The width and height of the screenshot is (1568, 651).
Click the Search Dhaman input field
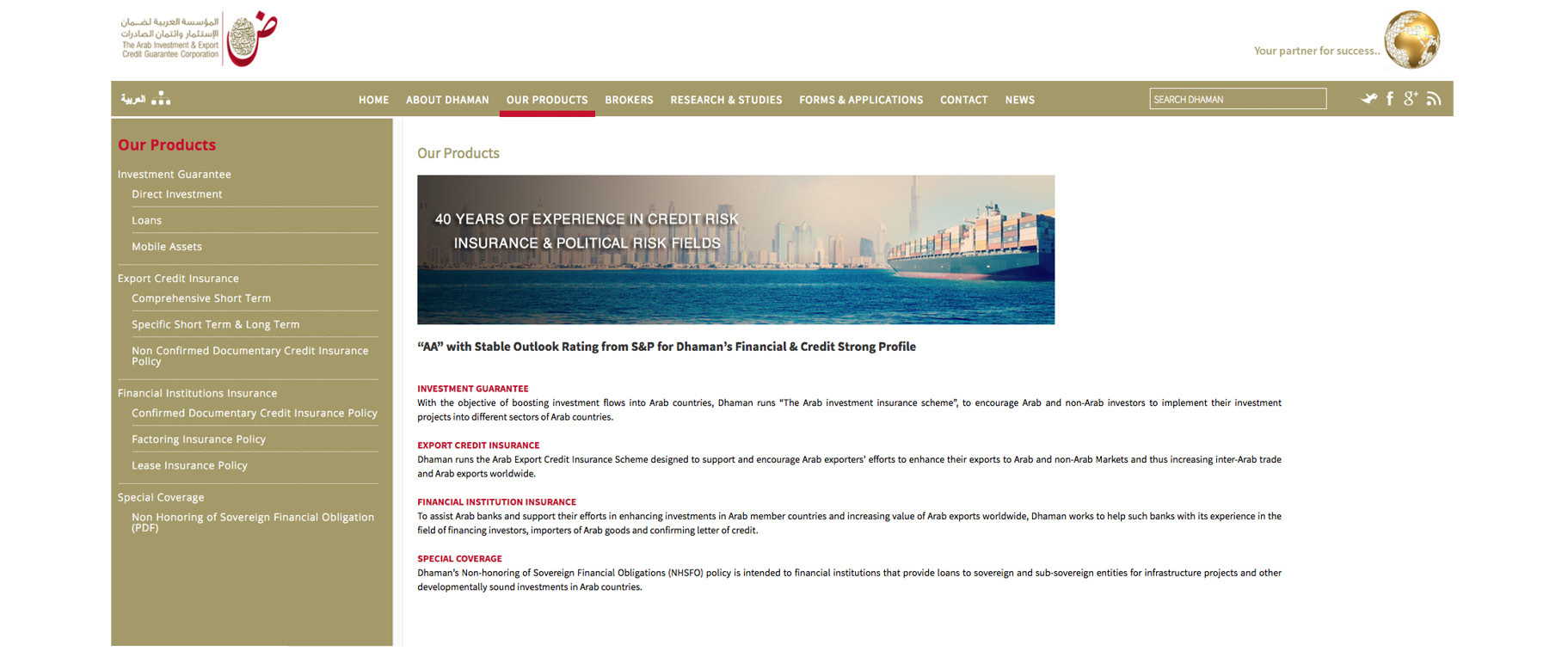click(1237, 99)
